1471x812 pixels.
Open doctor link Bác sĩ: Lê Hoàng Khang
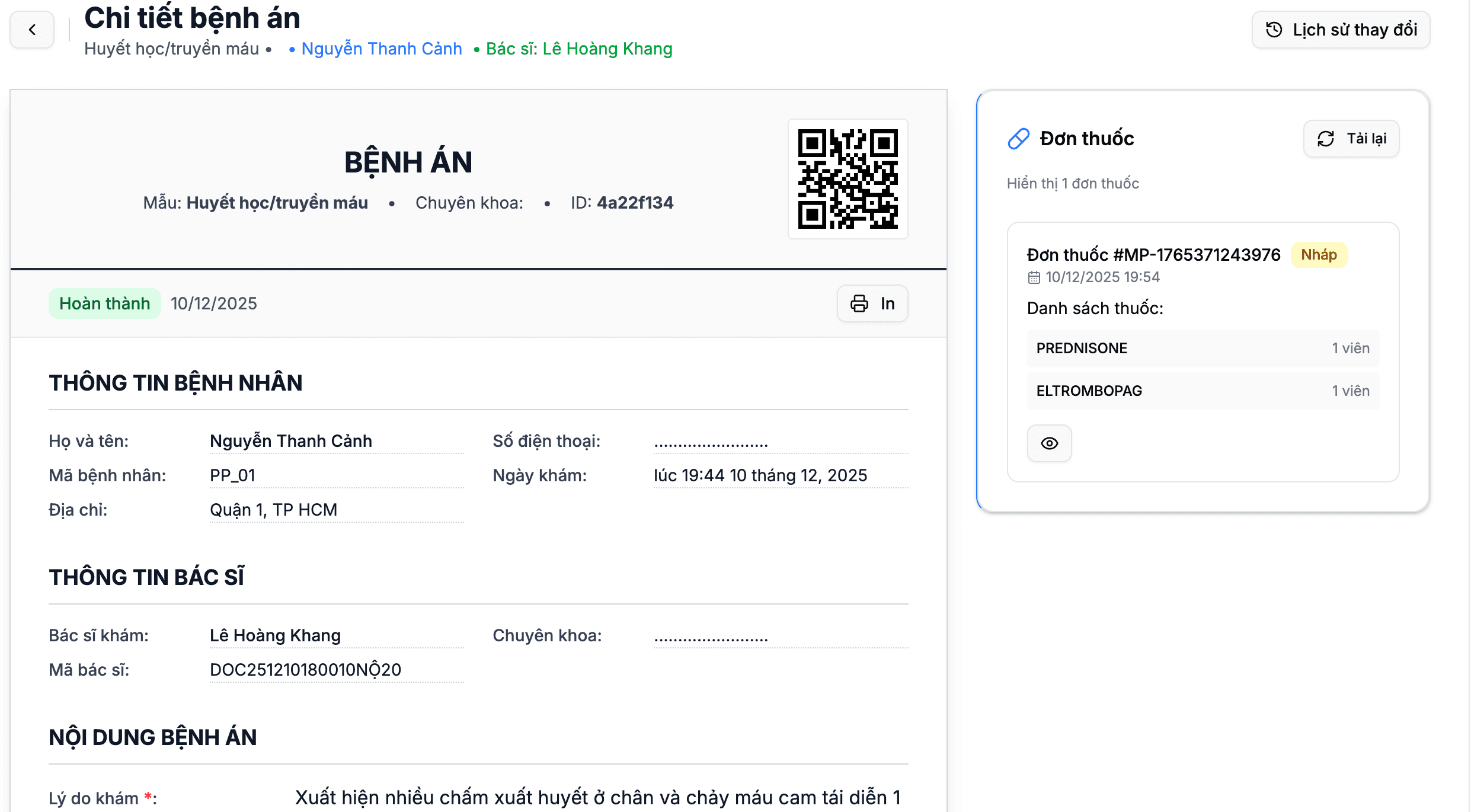pyautogui.click(x=579, y=49)
